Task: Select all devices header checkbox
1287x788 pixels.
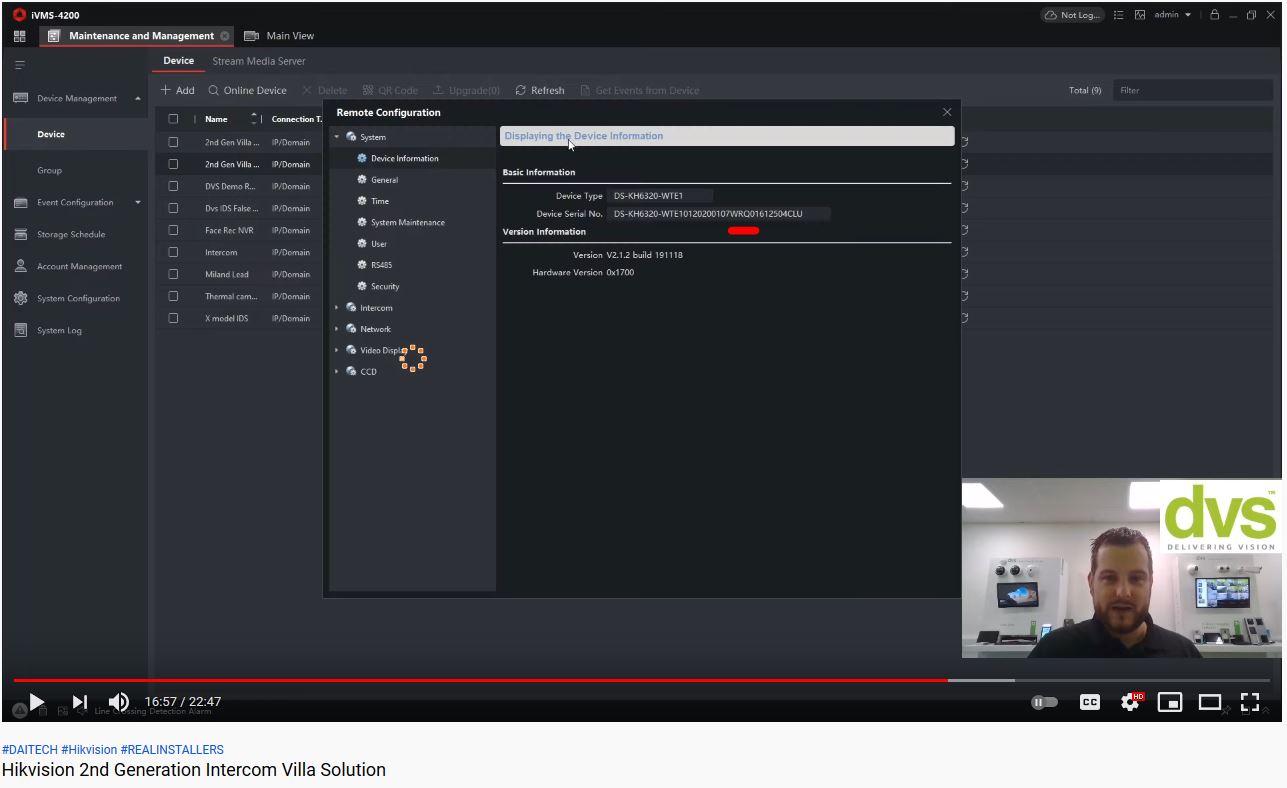Action: 173,119
